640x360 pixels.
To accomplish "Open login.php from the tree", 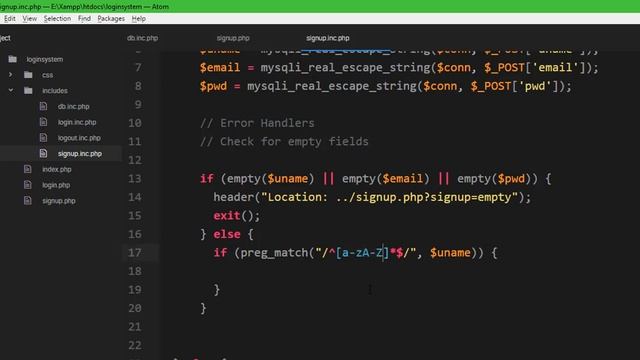I will 56,185.
